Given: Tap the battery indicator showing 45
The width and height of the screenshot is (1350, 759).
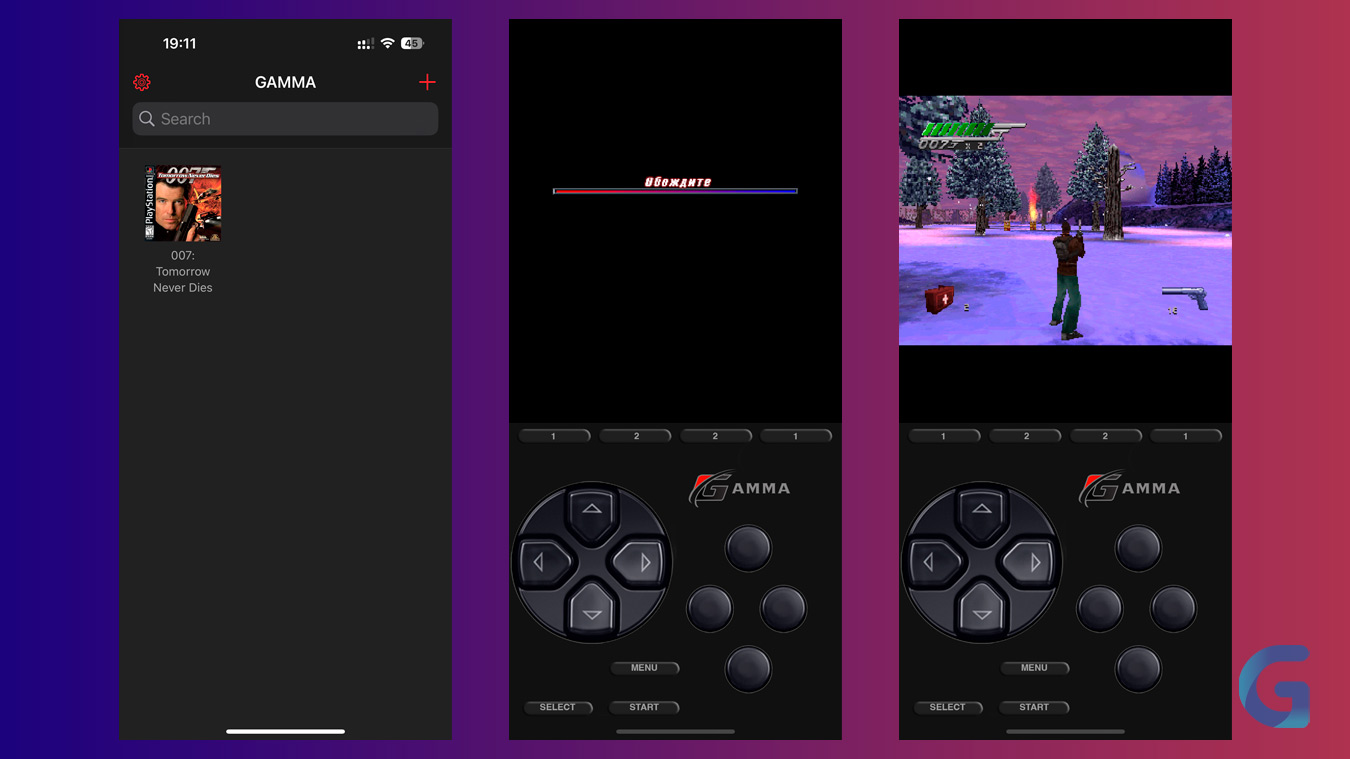Looking at the screenshot, I should tap(412, 44).
